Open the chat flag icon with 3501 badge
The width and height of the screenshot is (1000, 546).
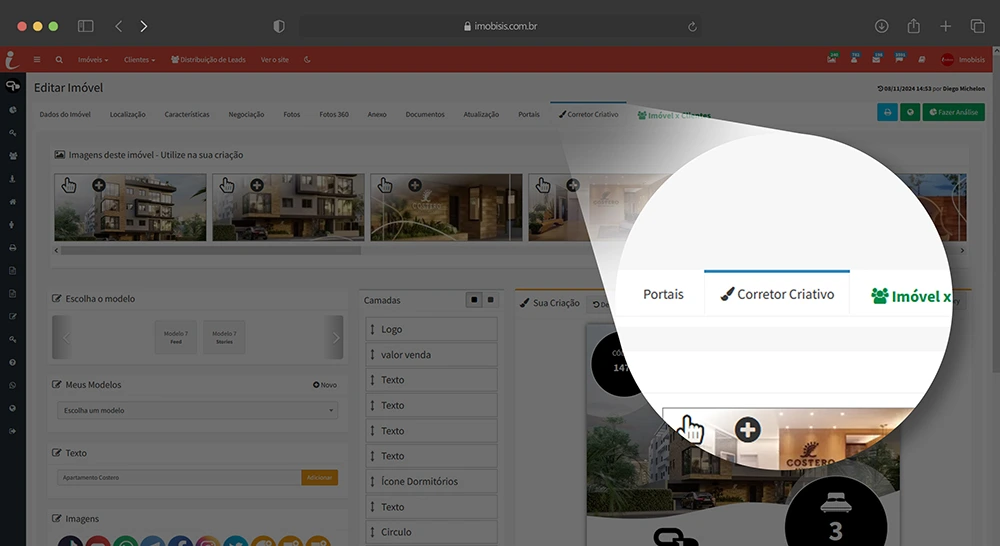(899, 59)
